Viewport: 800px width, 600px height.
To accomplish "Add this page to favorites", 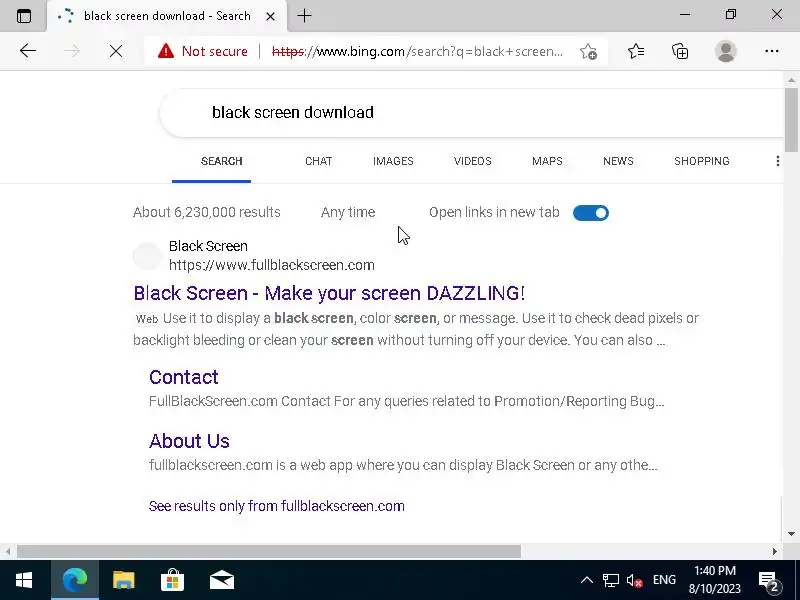I will 588,52.
